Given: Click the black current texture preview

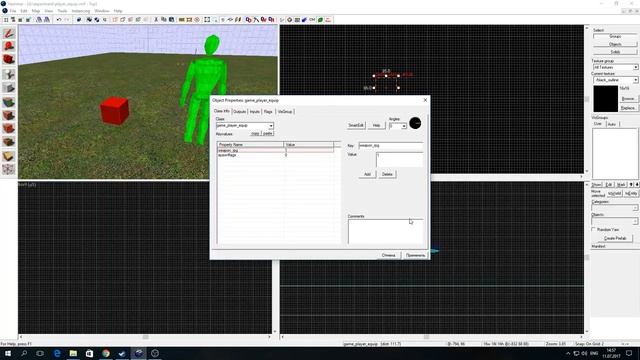Looking at the screenshot, I should tap(605, 99).
